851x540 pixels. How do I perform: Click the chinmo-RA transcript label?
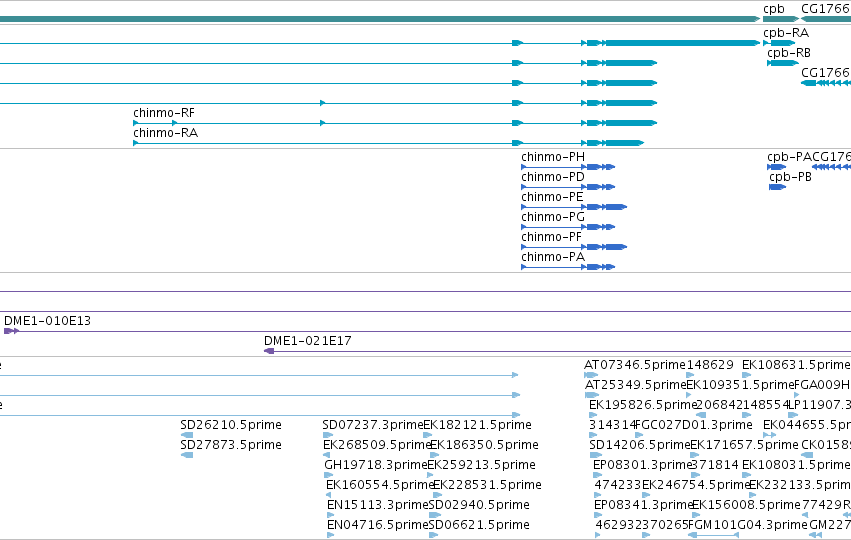pos(166,133)
